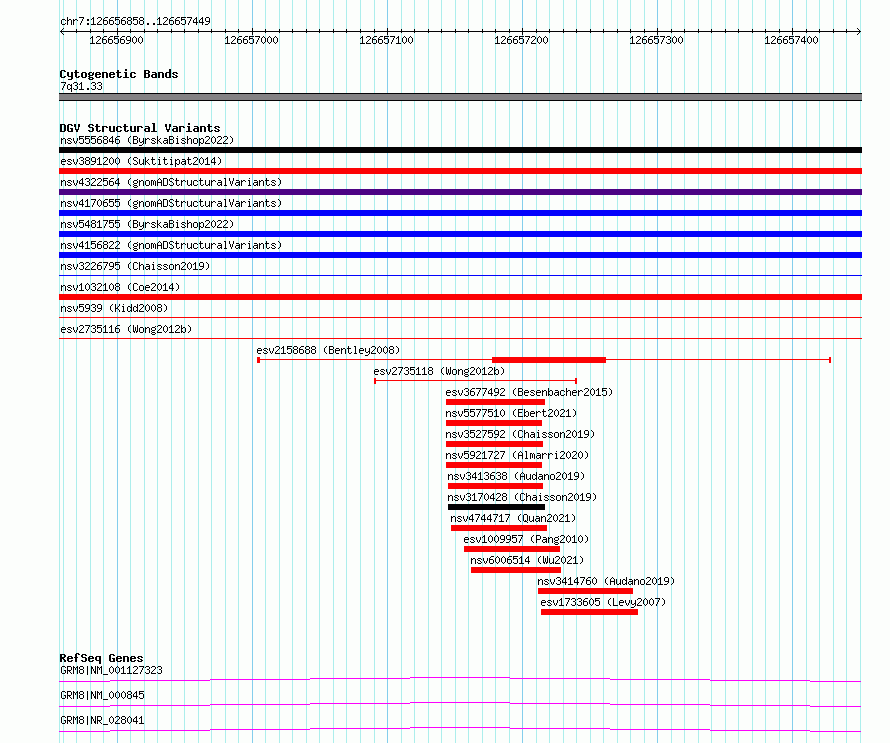Select the GRM8|NM_000845 gene label

(102, 695)
